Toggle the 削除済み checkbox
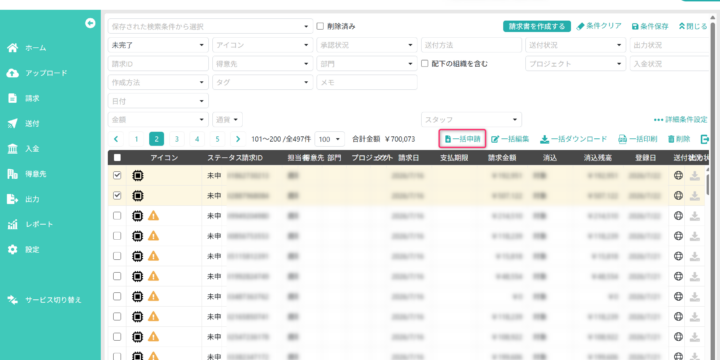 pyautogui.click(x=321, y=26)
